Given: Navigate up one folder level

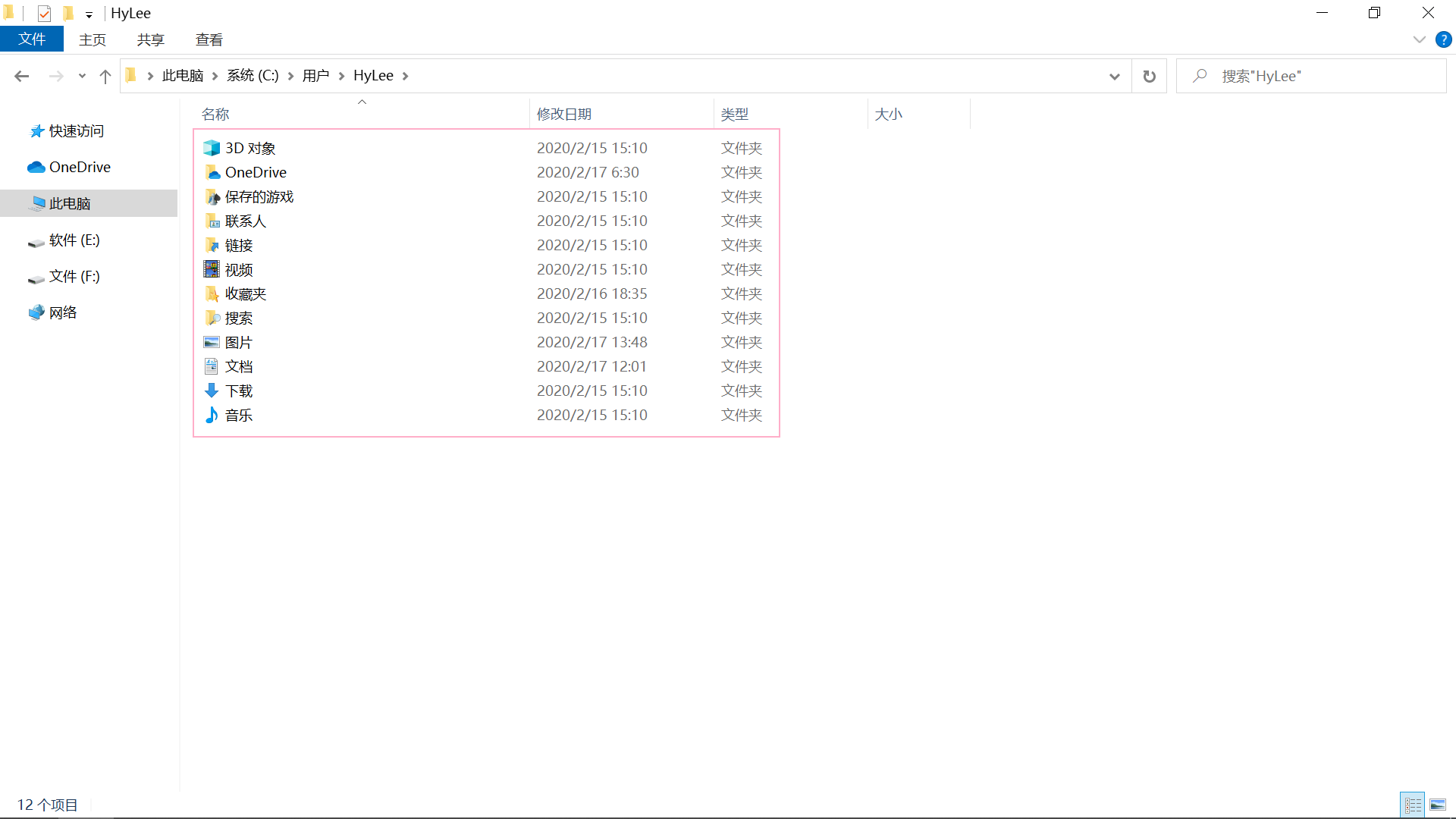Looking at the screenshot, I should [105, 76].
